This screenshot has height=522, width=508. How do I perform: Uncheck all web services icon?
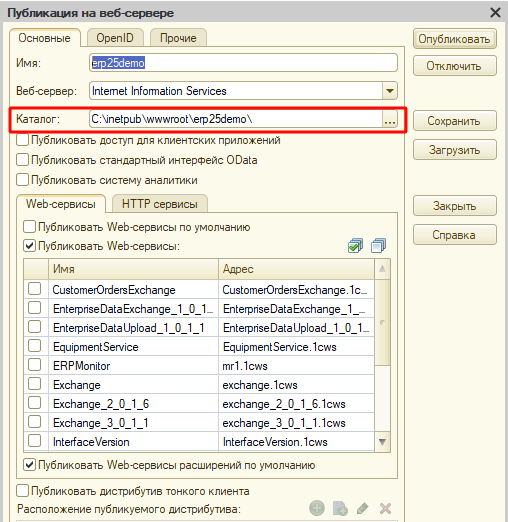tap(378, 246)
